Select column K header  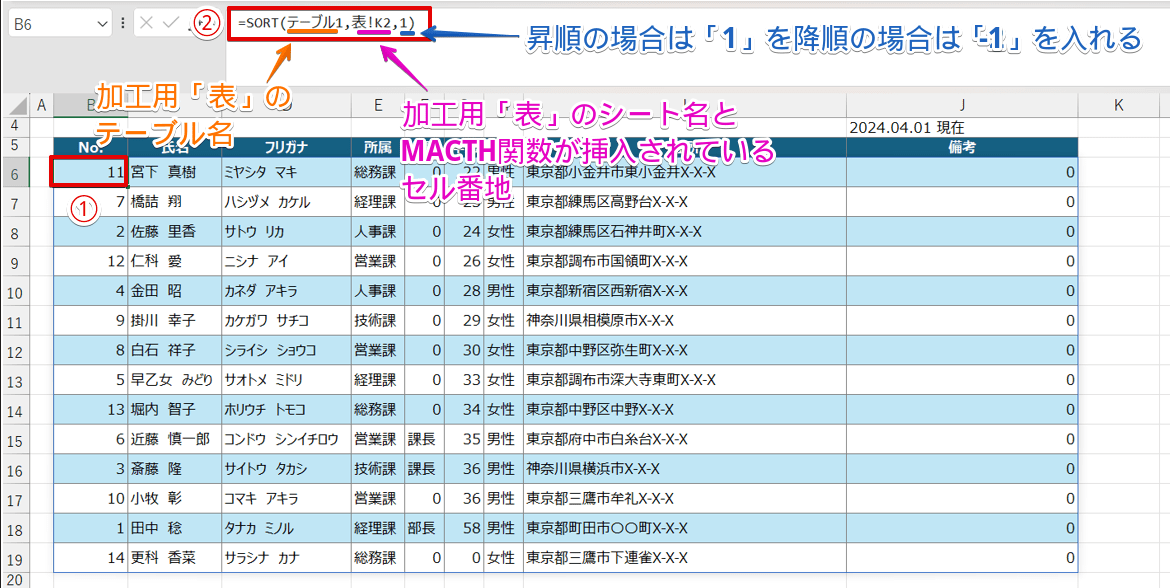click(1118, 105)
